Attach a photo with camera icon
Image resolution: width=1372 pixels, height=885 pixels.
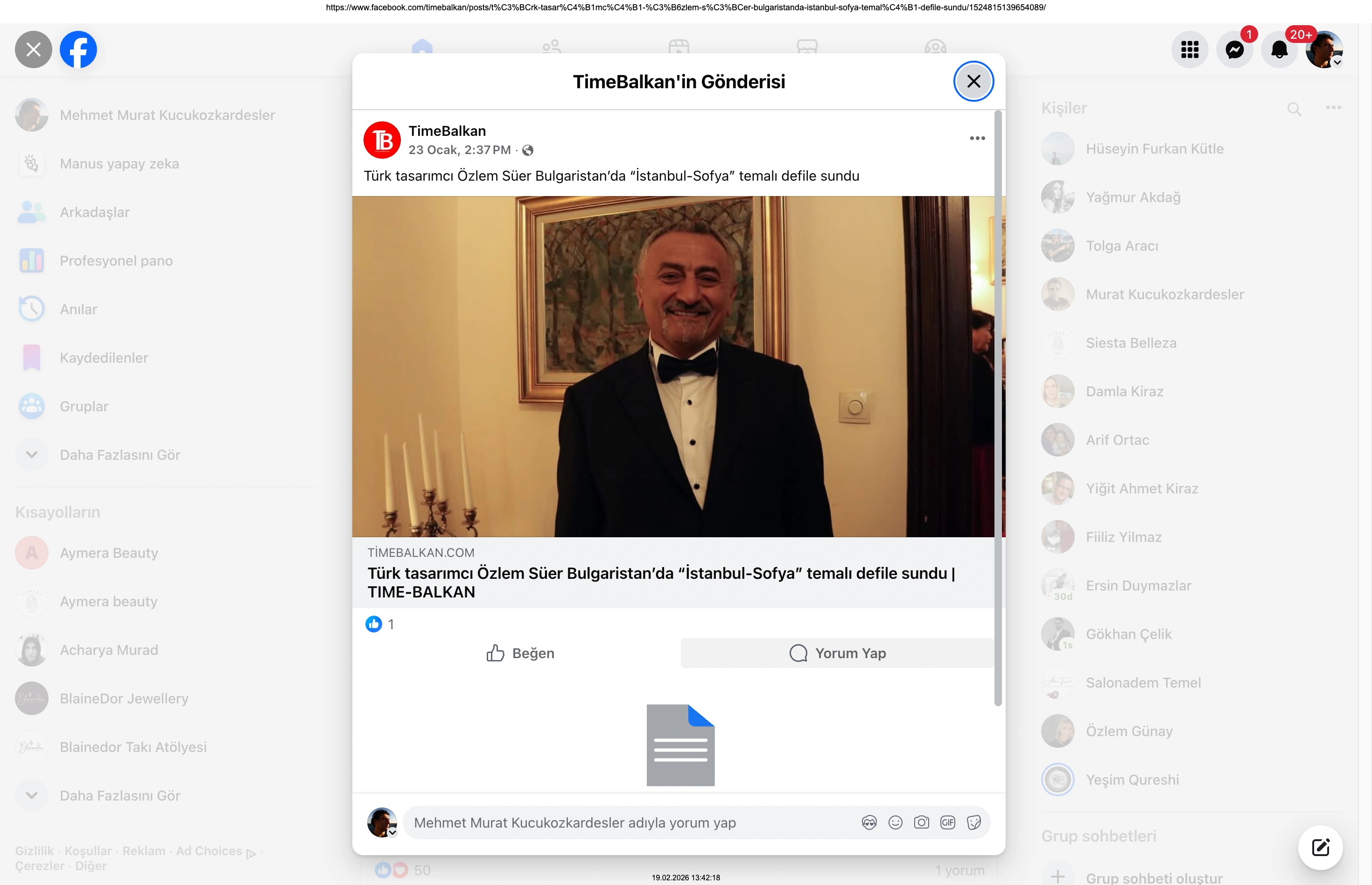[922, 822]
